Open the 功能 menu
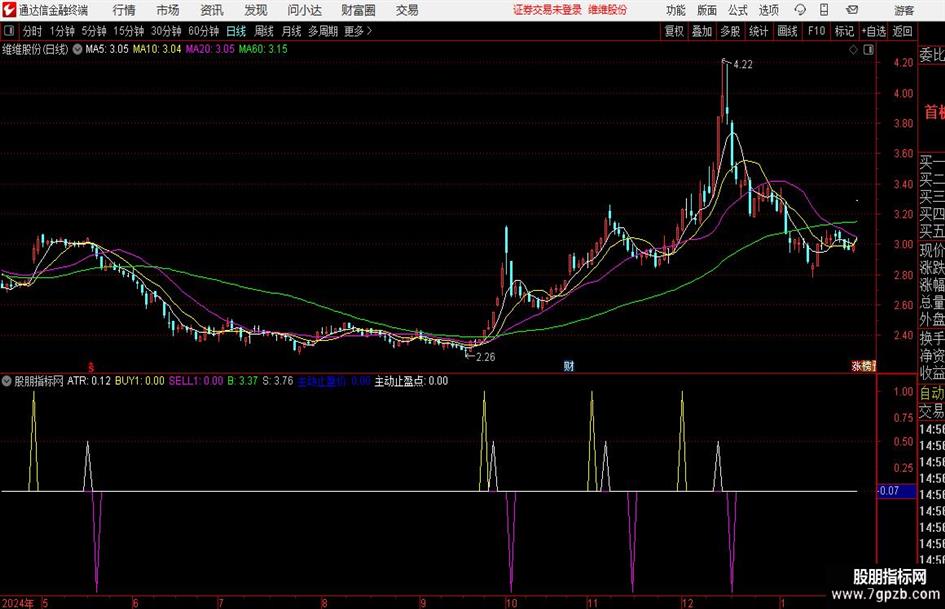This screenshot has width=945, height=609. point(676,10)
